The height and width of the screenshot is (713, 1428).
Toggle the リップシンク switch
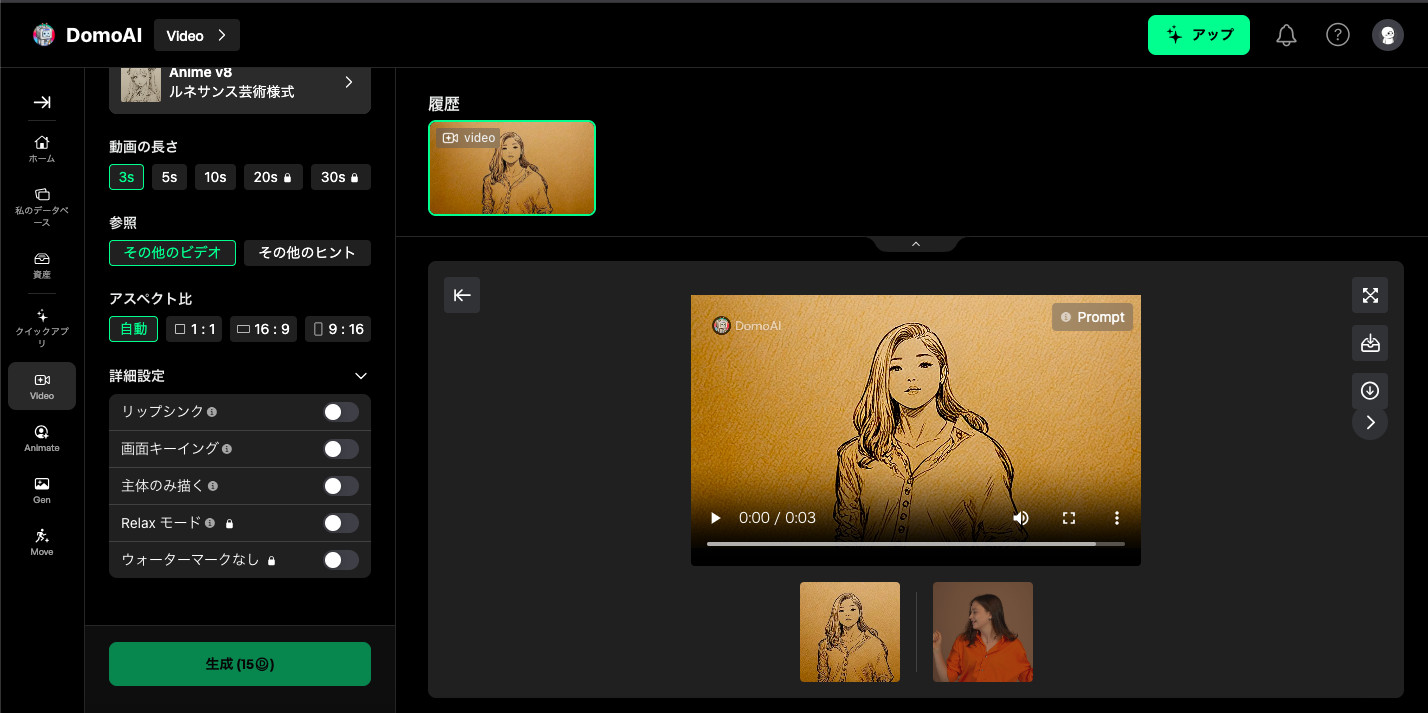point(341,412)
